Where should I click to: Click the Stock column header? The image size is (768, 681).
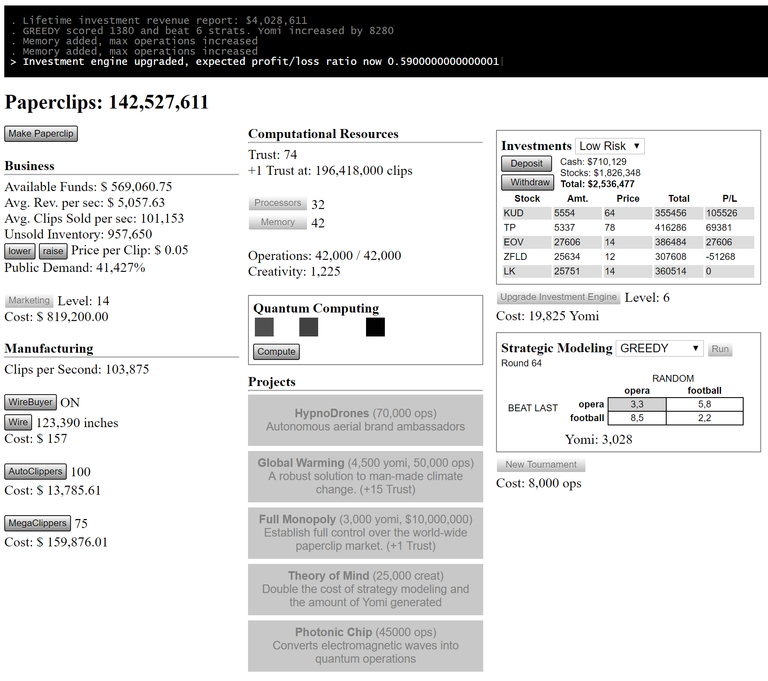(527, 198)
